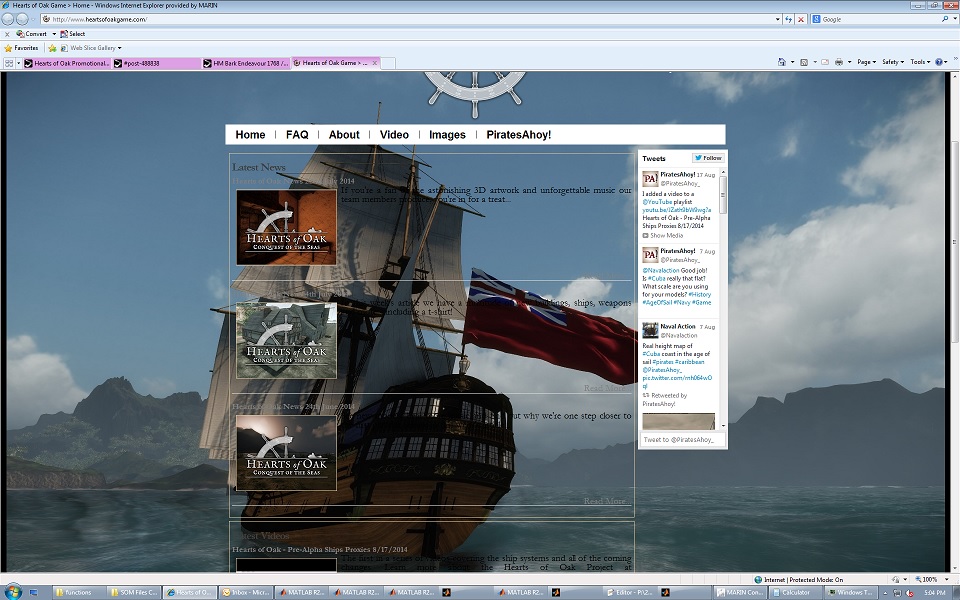The height and width of the screenshot is (600, 960).
Task: Click the Protected Mode status bar entry
Action: point(798,579)
